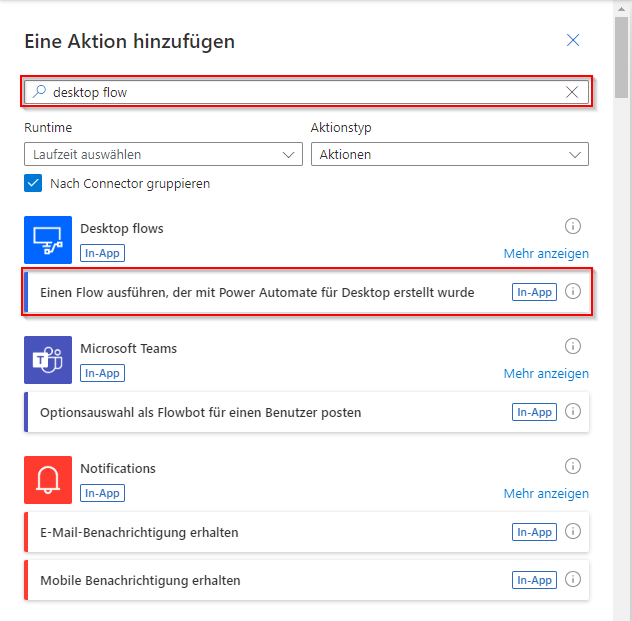Image resolution: width=632 pixels, height=621 pixels.
Task: Uncheck Nach Connector gruppieren
Action: click(33, 183)
